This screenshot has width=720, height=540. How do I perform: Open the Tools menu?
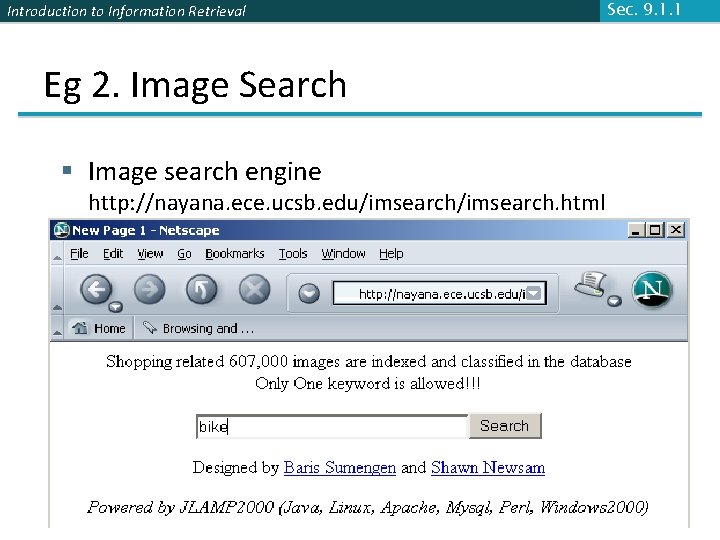point(292,253)
